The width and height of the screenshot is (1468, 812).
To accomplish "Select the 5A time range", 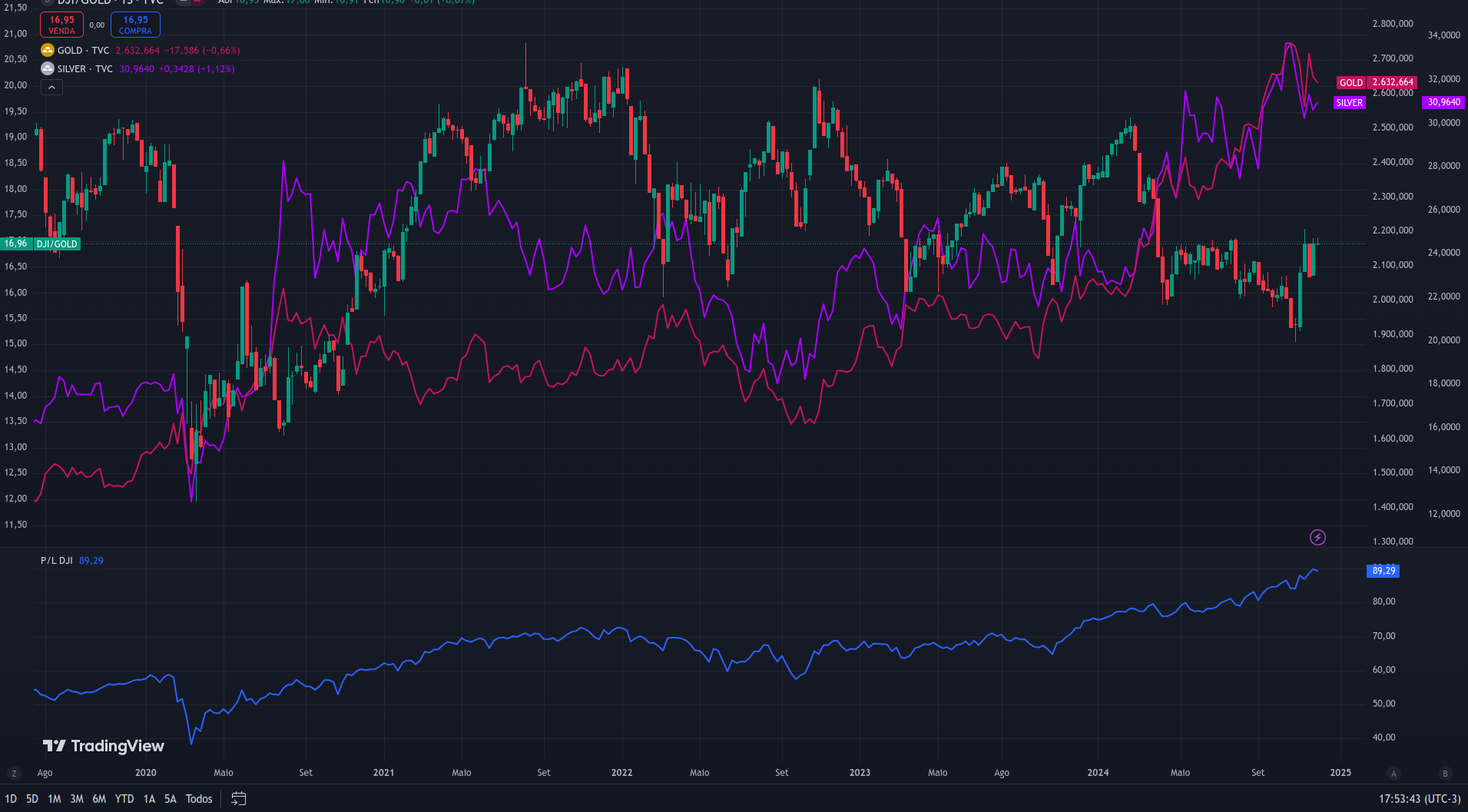I will (171, 799).
